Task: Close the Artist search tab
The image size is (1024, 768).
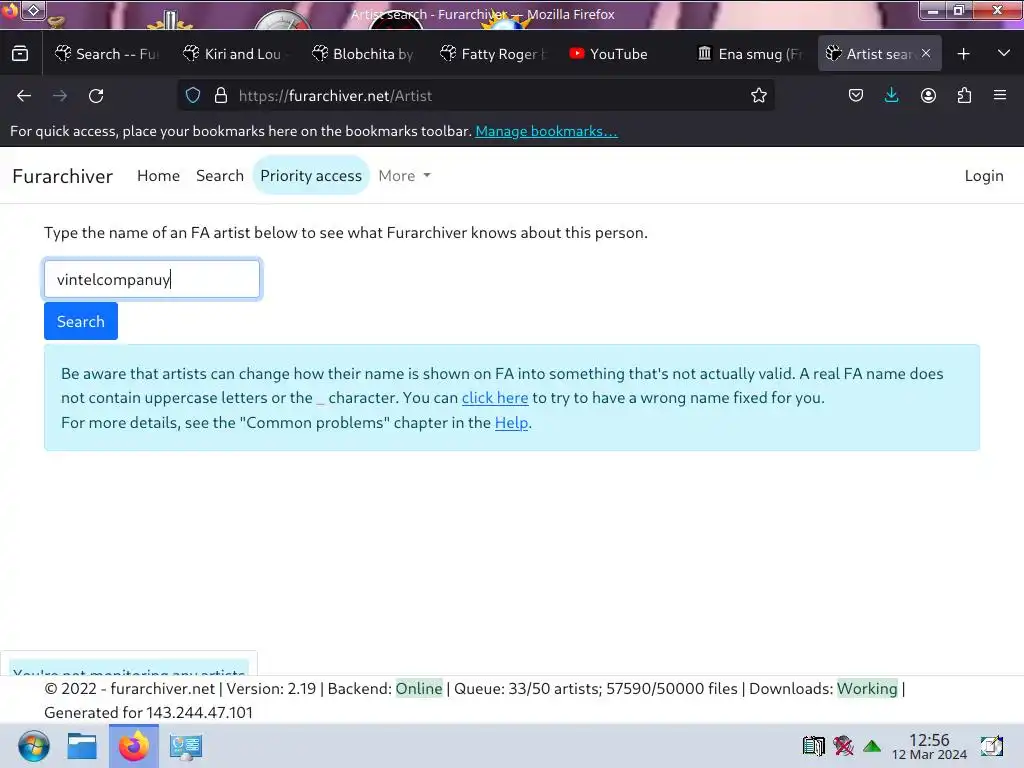Action: [x=926, y=54]
